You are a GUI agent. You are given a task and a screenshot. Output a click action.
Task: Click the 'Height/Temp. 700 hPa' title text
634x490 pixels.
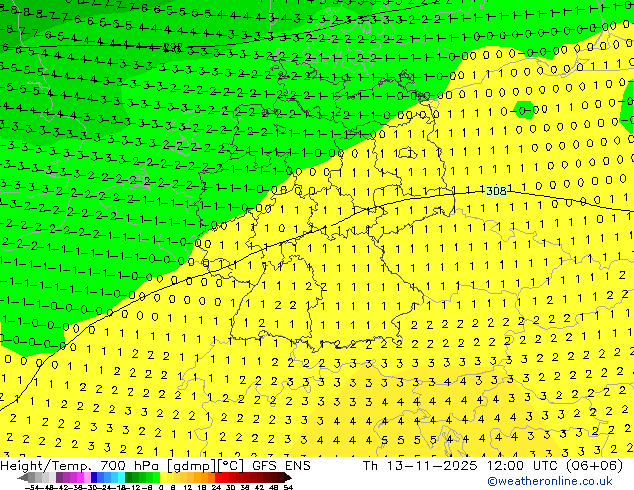[82, 466]
